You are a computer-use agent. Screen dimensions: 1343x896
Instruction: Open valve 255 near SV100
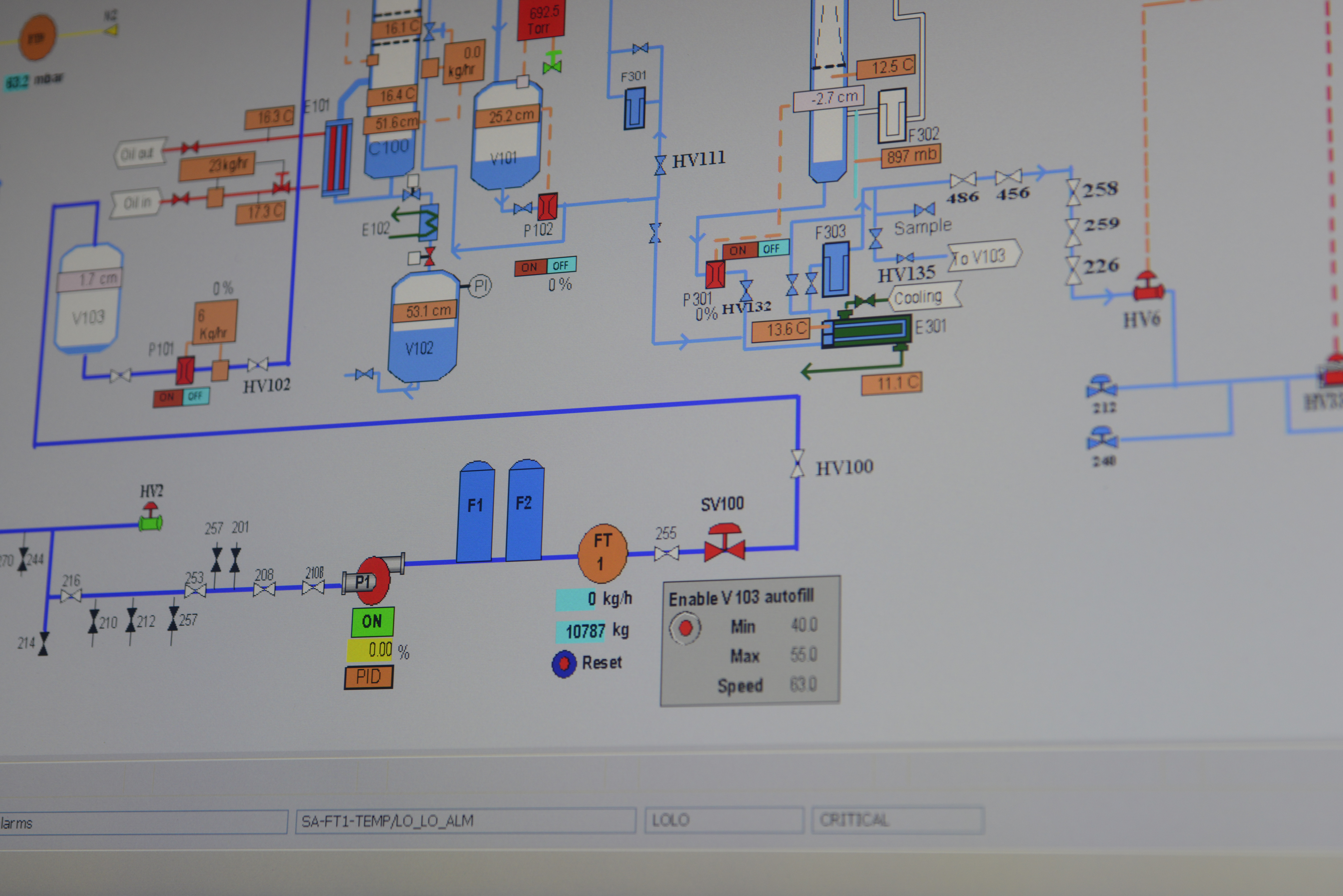click(666, 553)
